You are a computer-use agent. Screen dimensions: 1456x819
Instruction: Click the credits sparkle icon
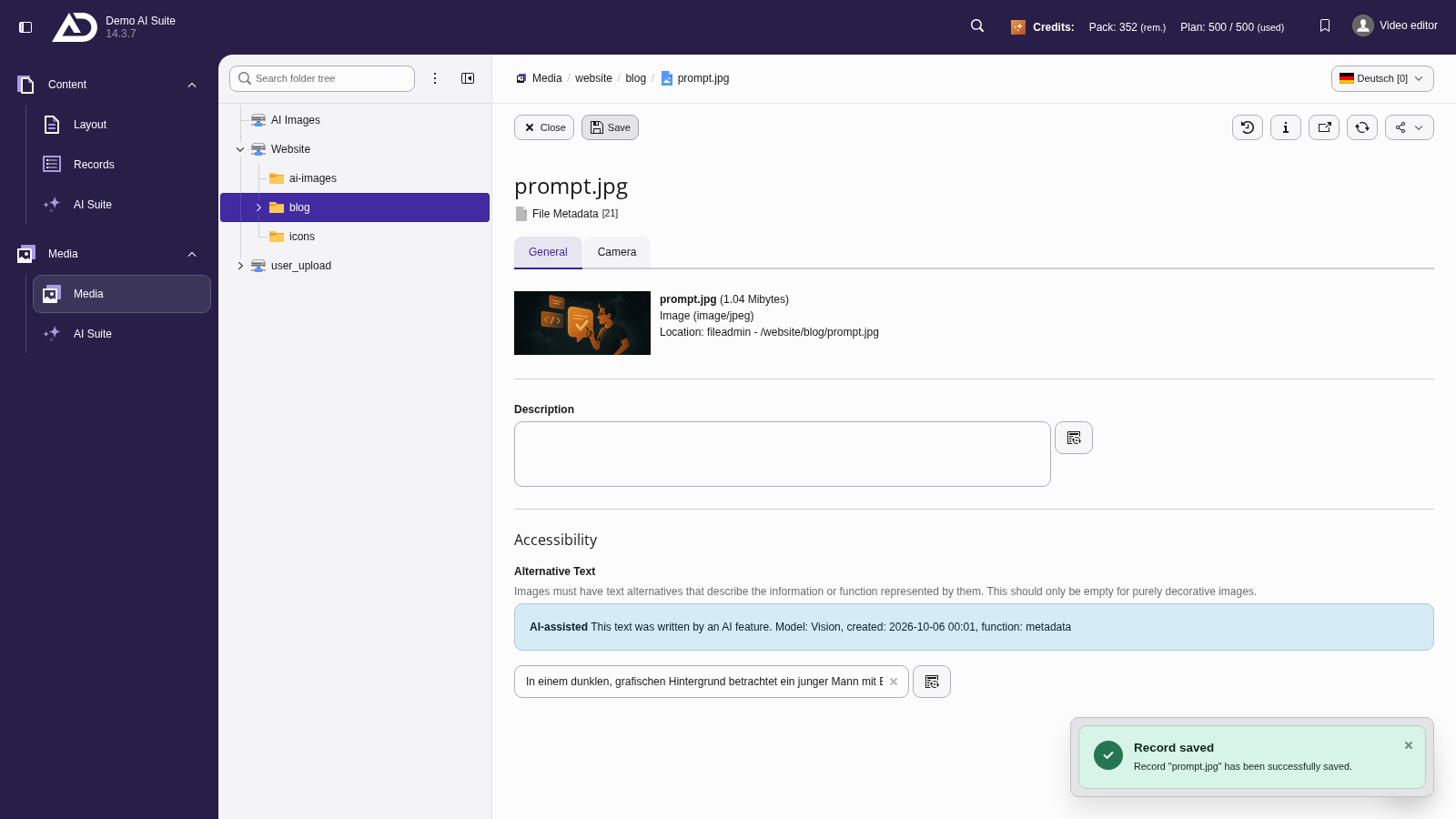(1018, 27)
